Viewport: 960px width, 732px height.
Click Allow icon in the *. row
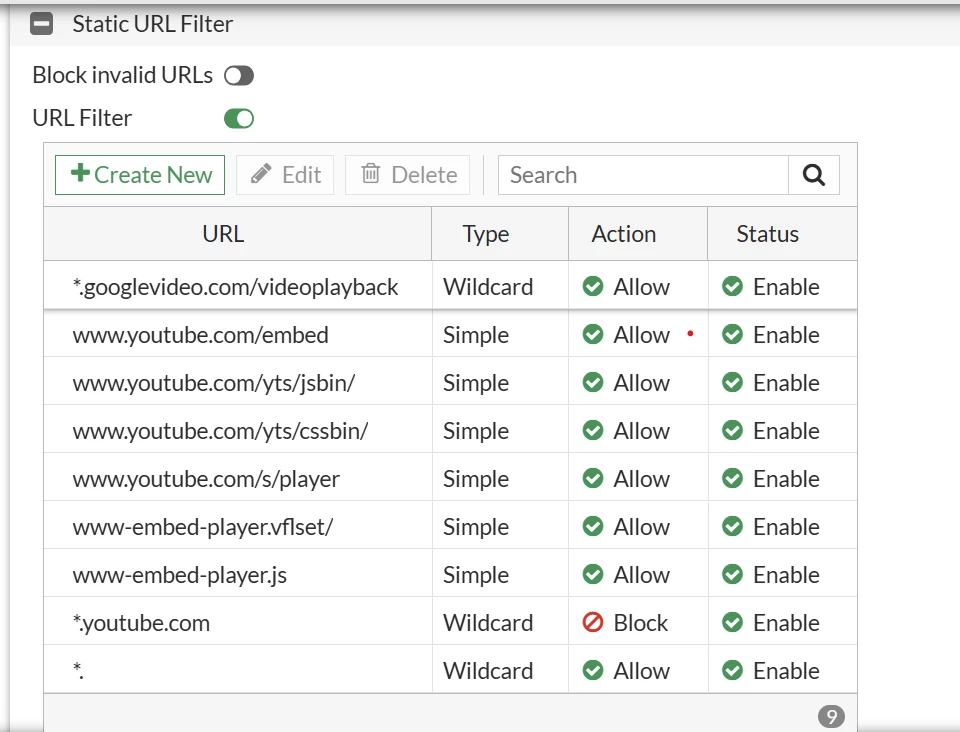tap(593, 670)
